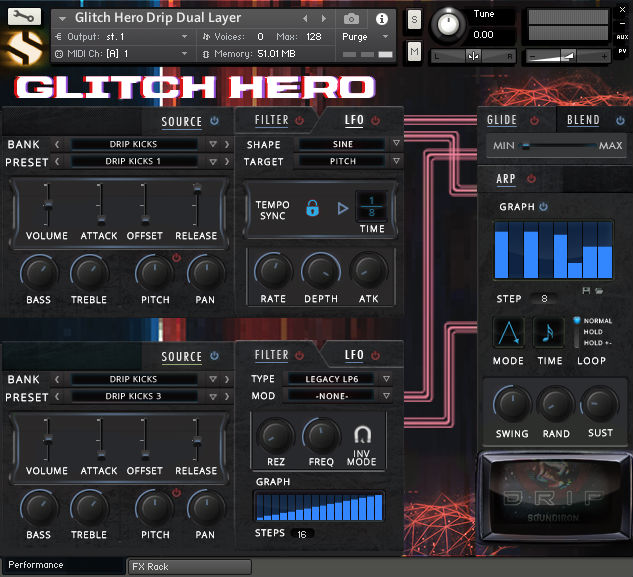
Task: Click the camera snapshot icon
Action: (351, 19)
